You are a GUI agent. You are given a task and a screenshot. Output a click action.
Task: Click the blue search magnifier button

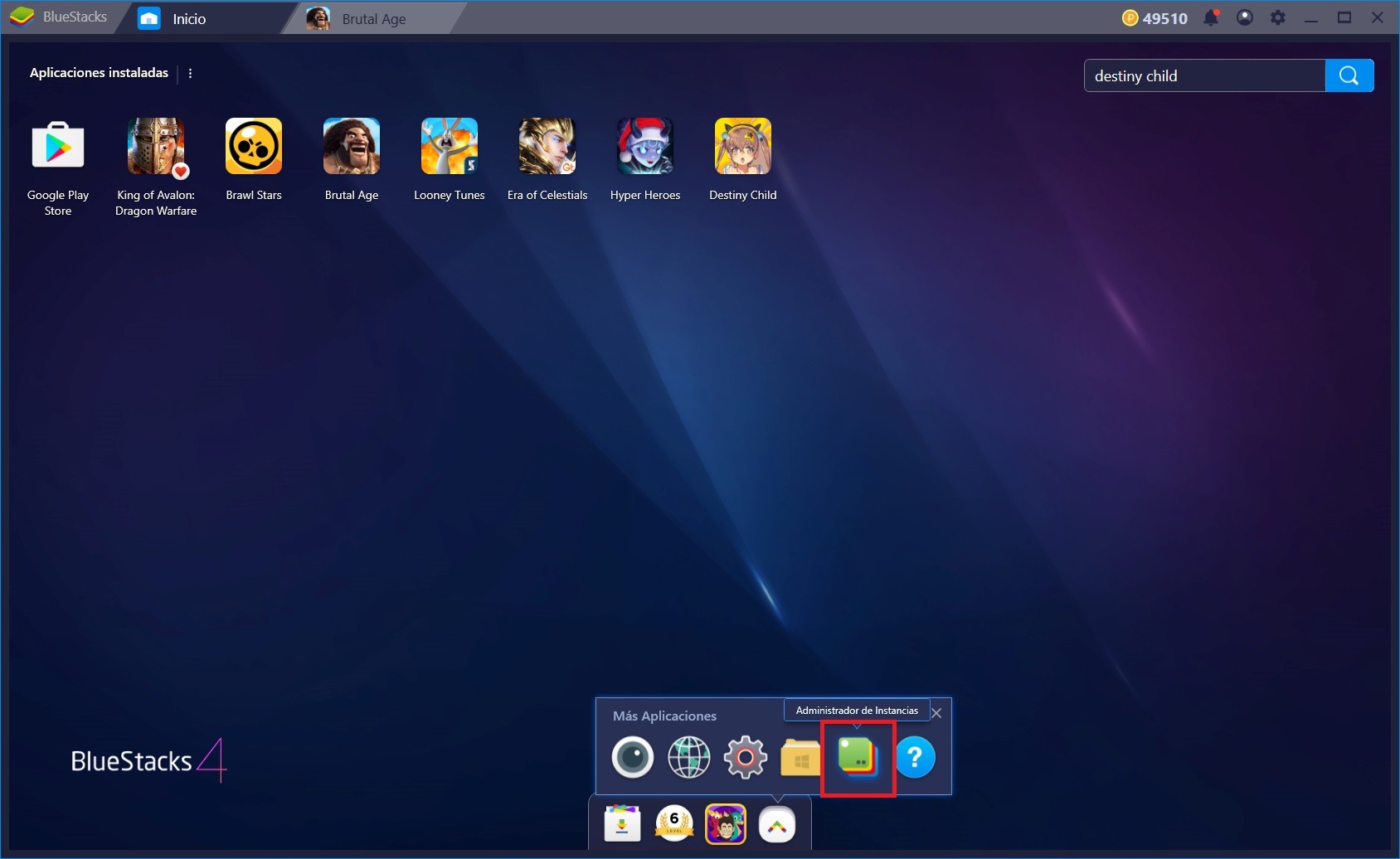click(1349, 75)
